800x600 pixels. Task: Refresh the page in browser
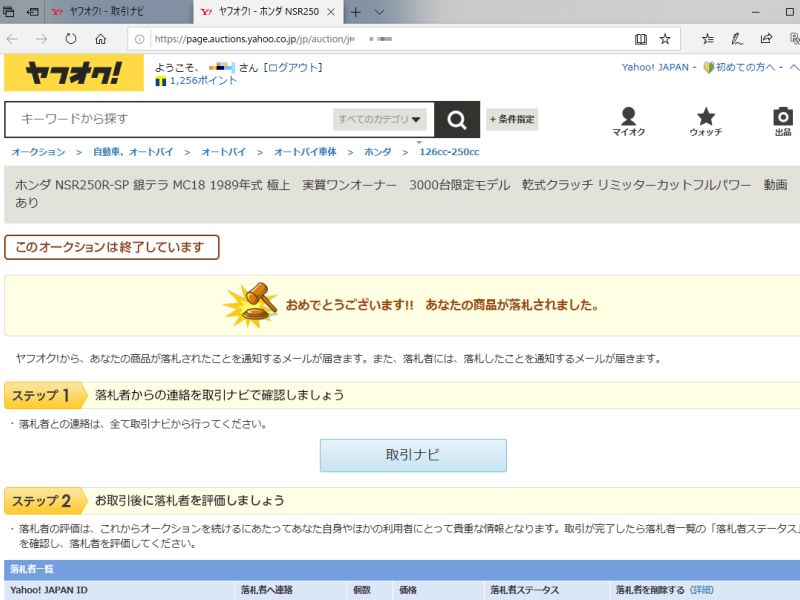point(71,39)
